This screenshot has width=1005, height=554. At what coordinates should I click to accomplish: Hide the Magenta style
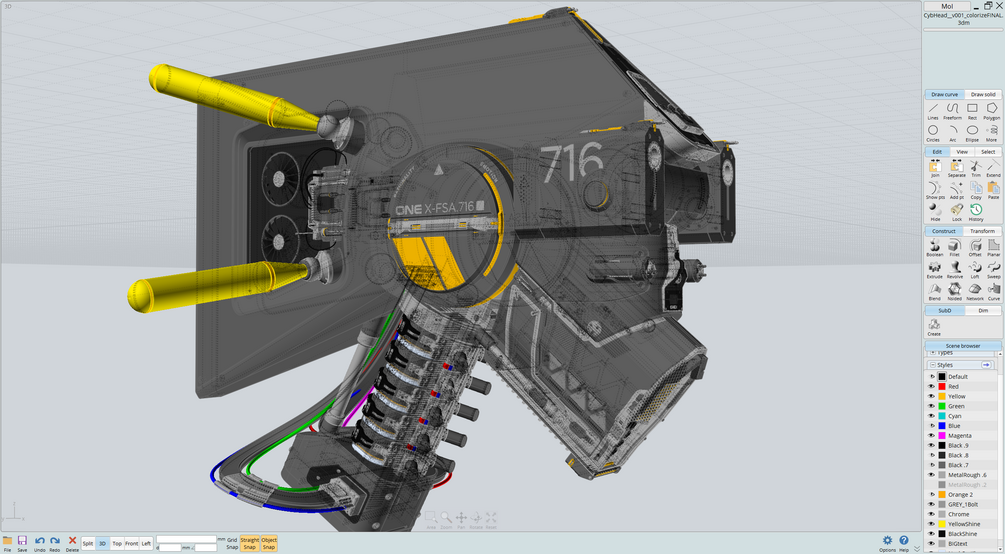pyautogui.click(x=931, y=435)
